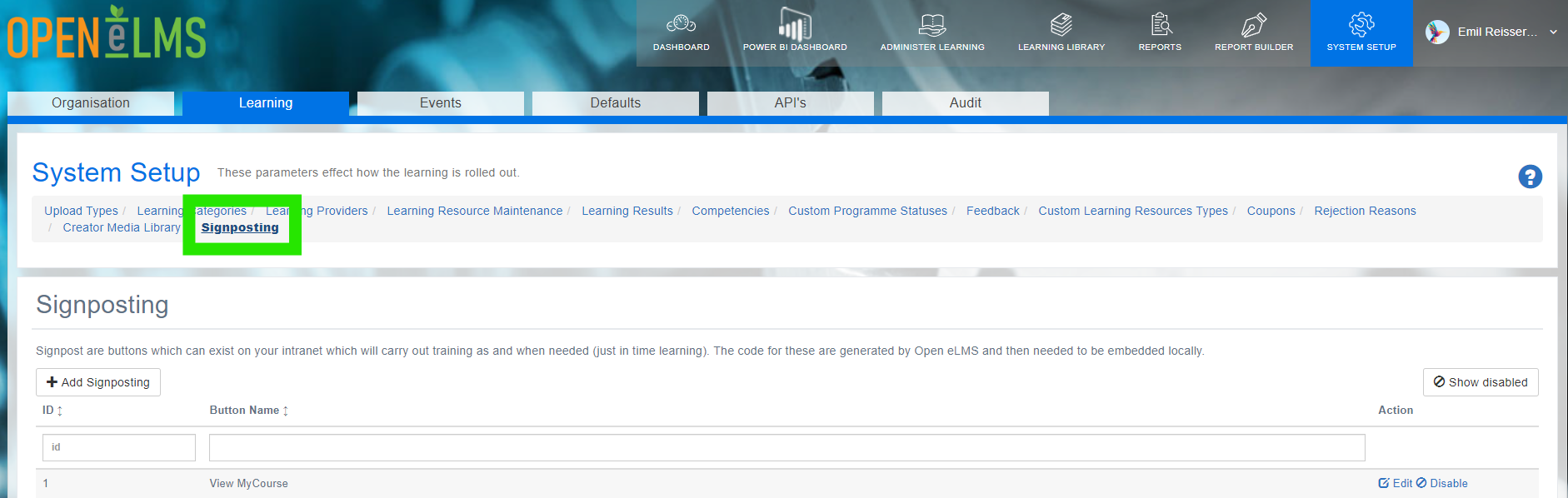The height and width of the screenshot is (498, 1568).
Task: Select the View MyCourse row text
Action: 249,483
